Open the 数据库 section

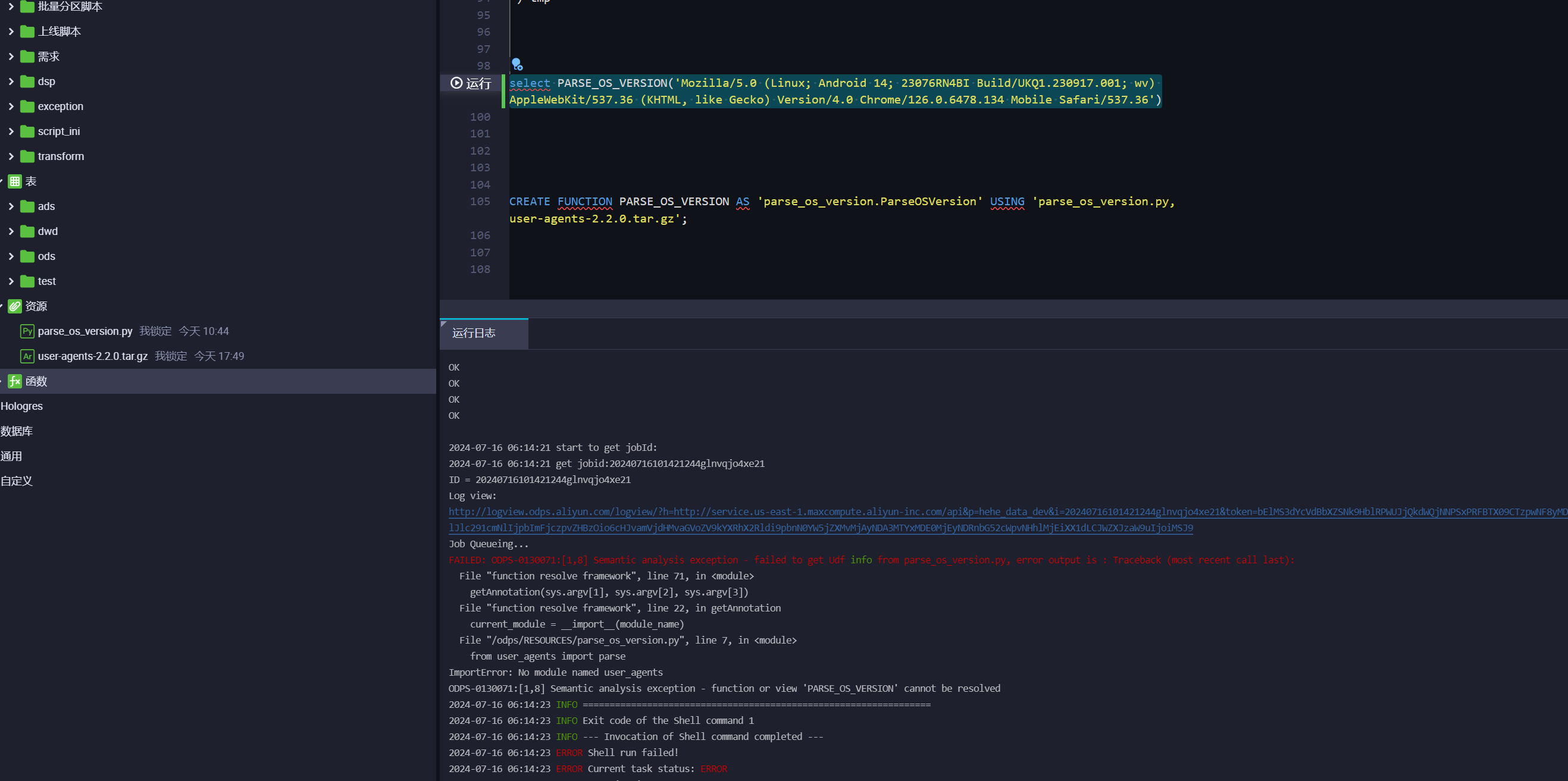[17, 431]
